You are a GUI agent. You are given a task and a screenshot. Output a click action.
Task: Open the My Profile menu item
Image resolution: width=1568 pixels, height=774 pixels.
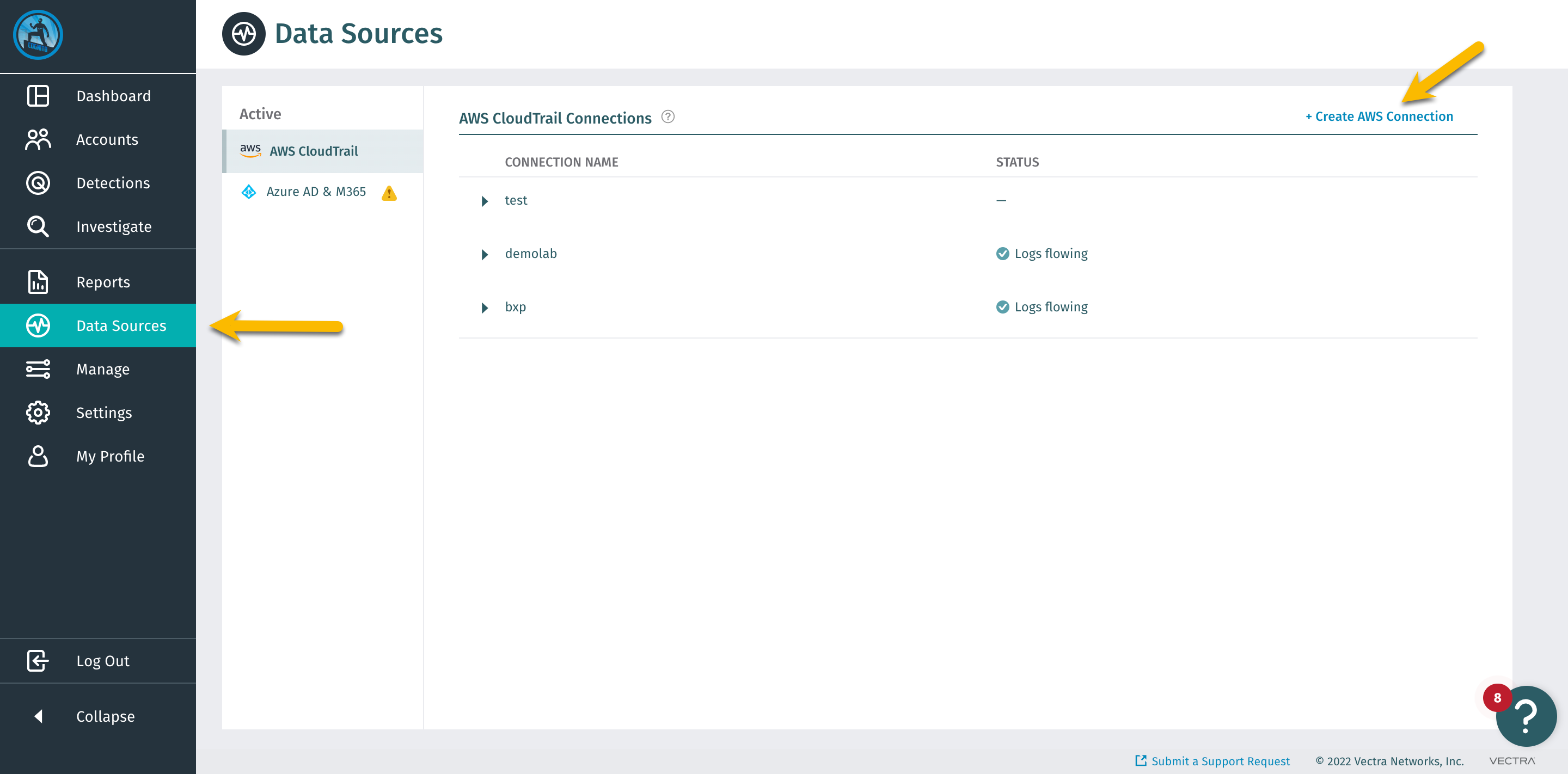click(109, 456)
